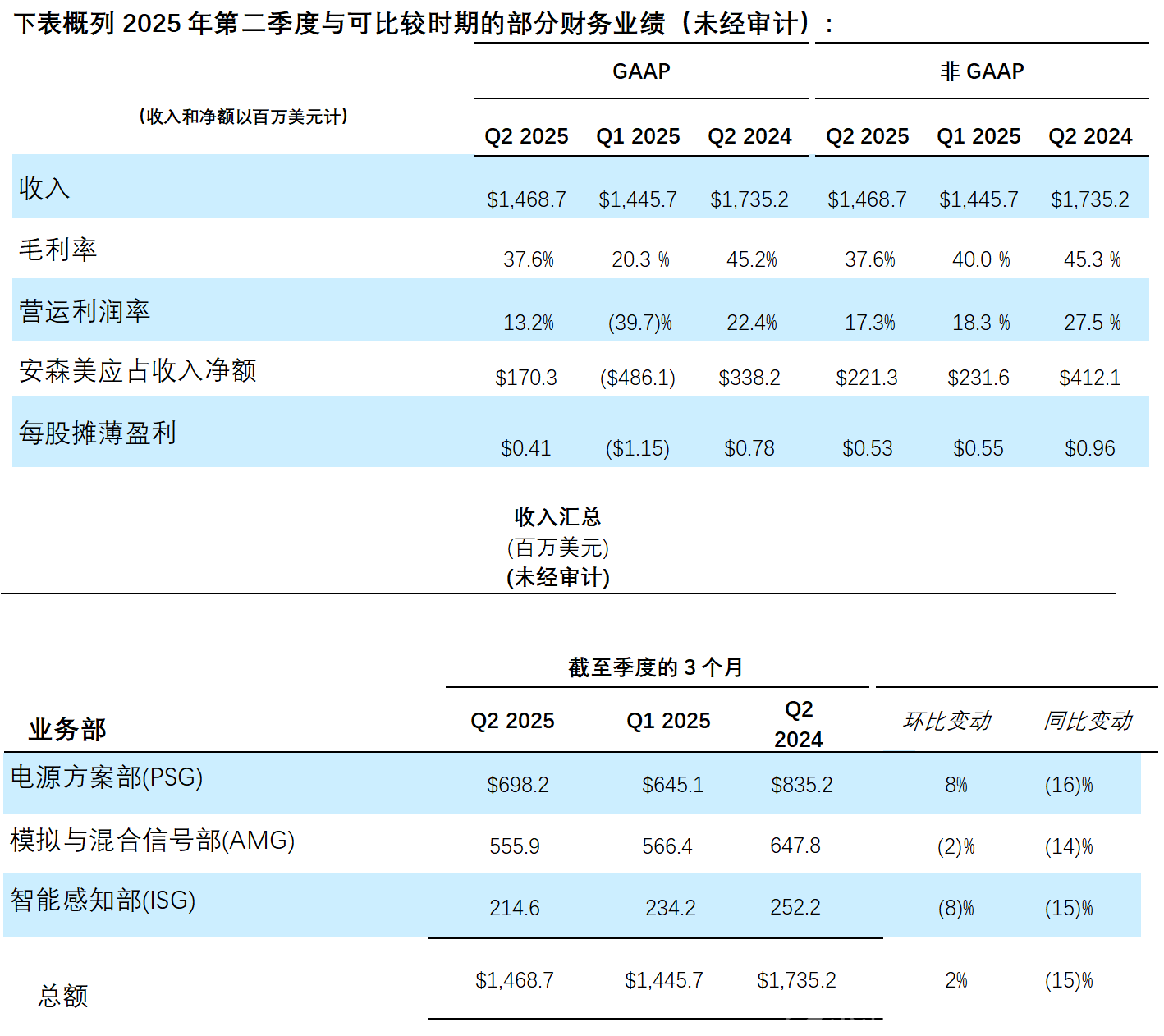Click the '营运利润率' row label
1164x1036 pixels.
pos(85,311)
